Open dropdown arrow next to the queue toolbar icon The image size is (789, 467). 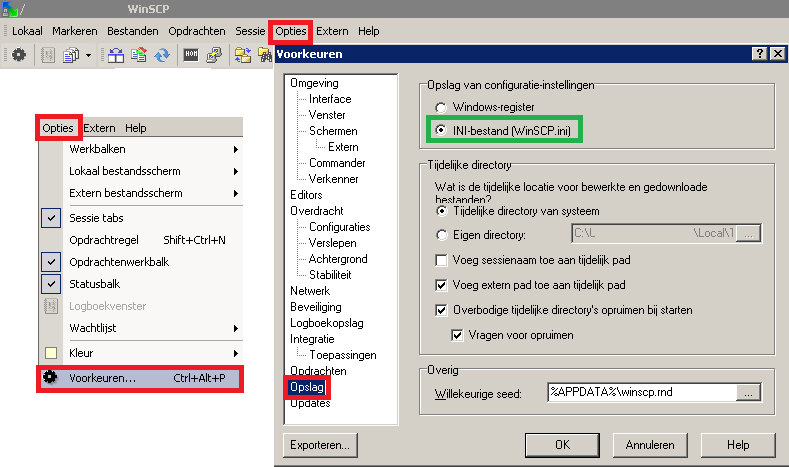[89, 55]
